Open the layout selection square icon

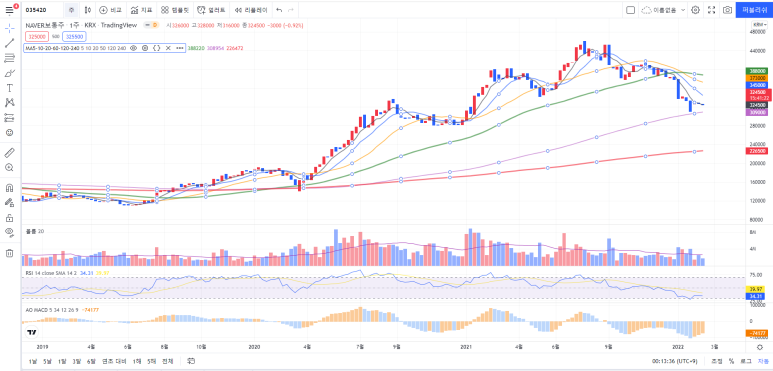coord(630,10)
